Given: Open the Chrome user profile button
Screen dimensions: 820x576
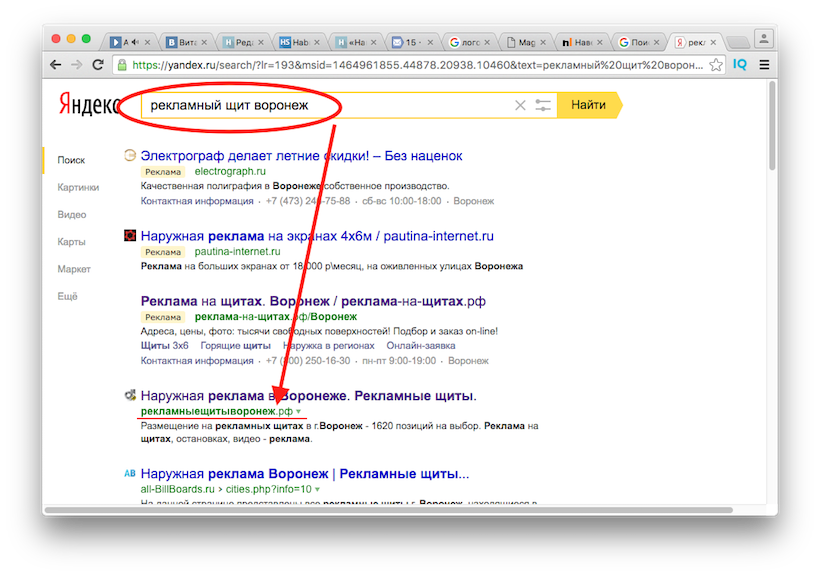Looking at the screenshot, I should pos(764,38).
